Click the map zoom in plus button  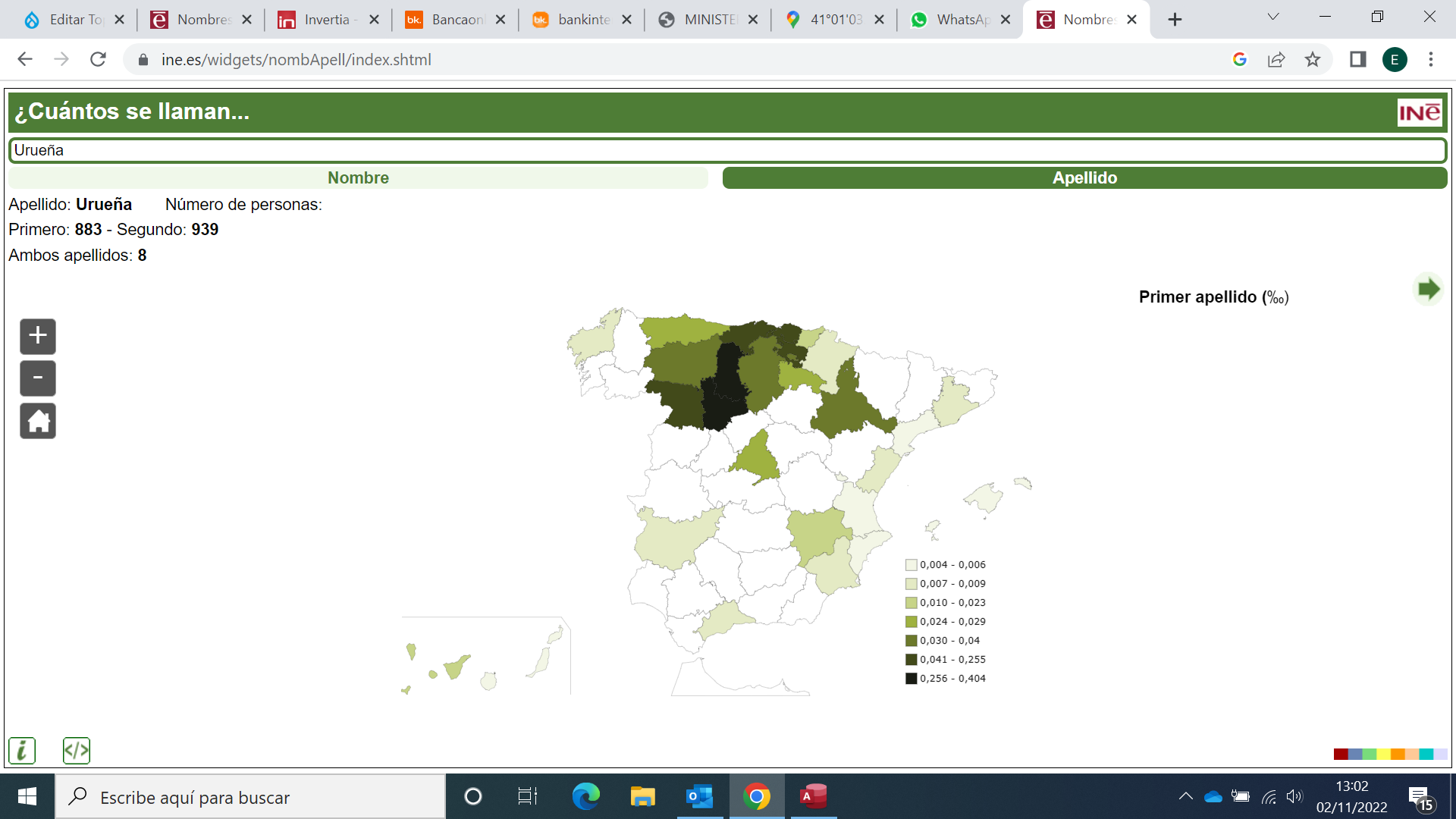coord(38,336)
